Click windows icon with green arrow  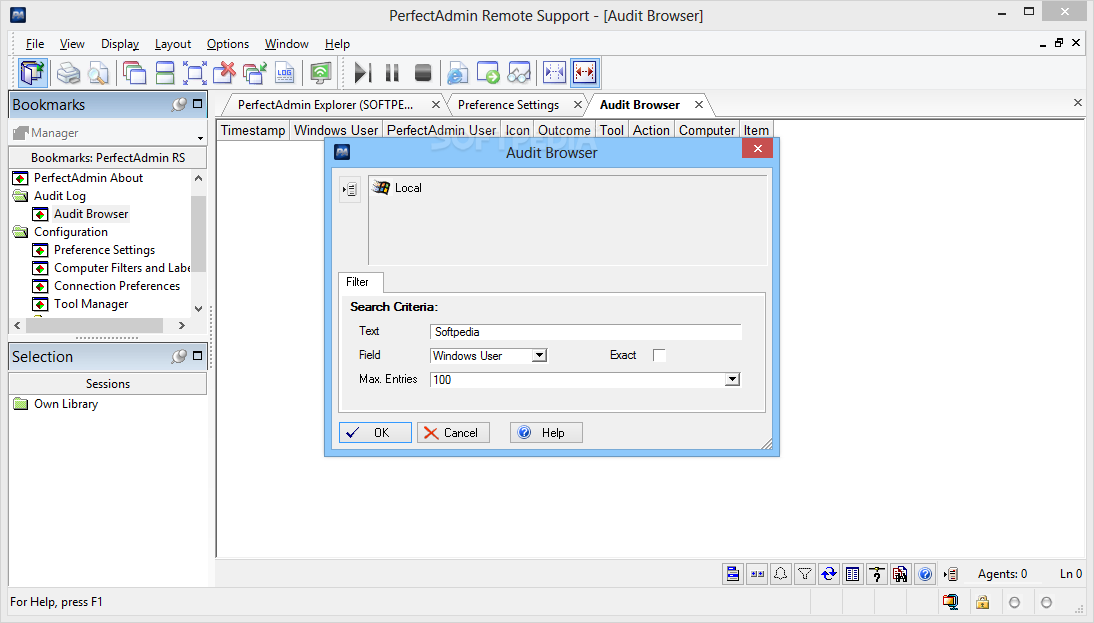255,73
